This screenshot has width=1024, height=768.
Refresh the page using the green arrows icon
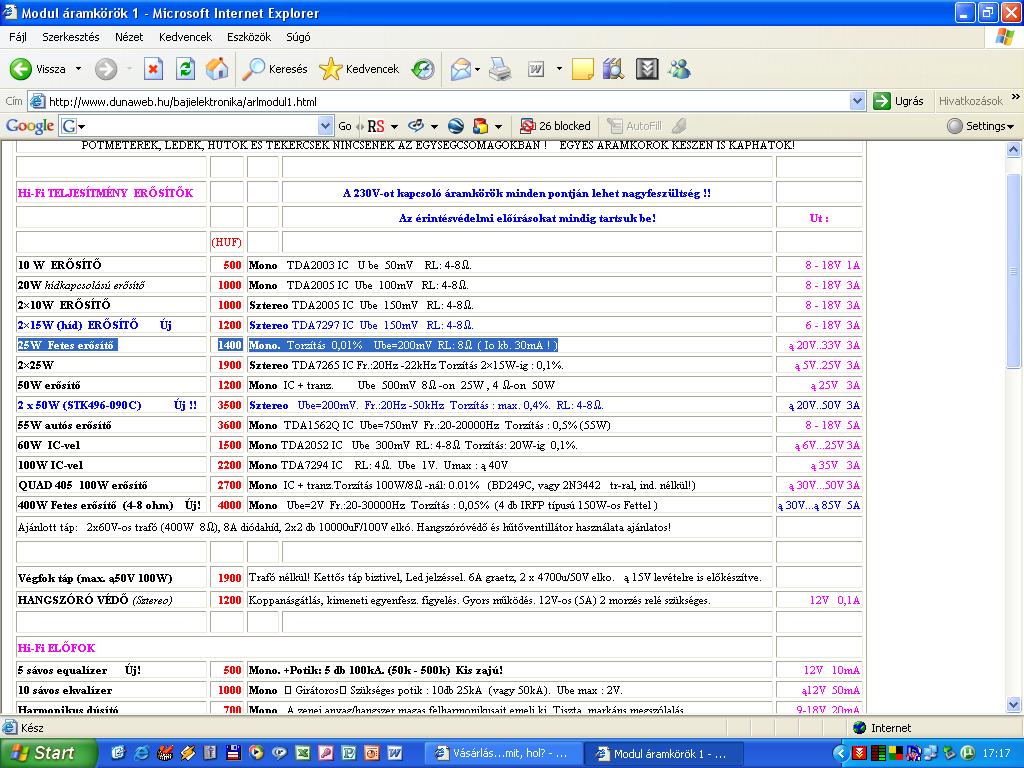pos(185,69)
